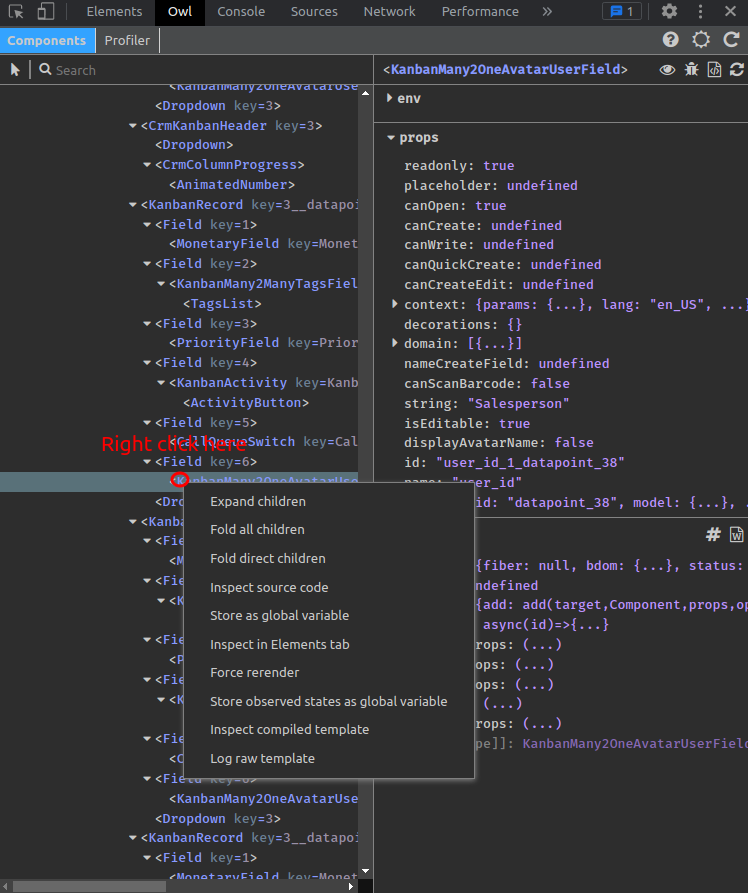Collapse the props section
Viewport: 748px width, 893px height.
(391, 138)
